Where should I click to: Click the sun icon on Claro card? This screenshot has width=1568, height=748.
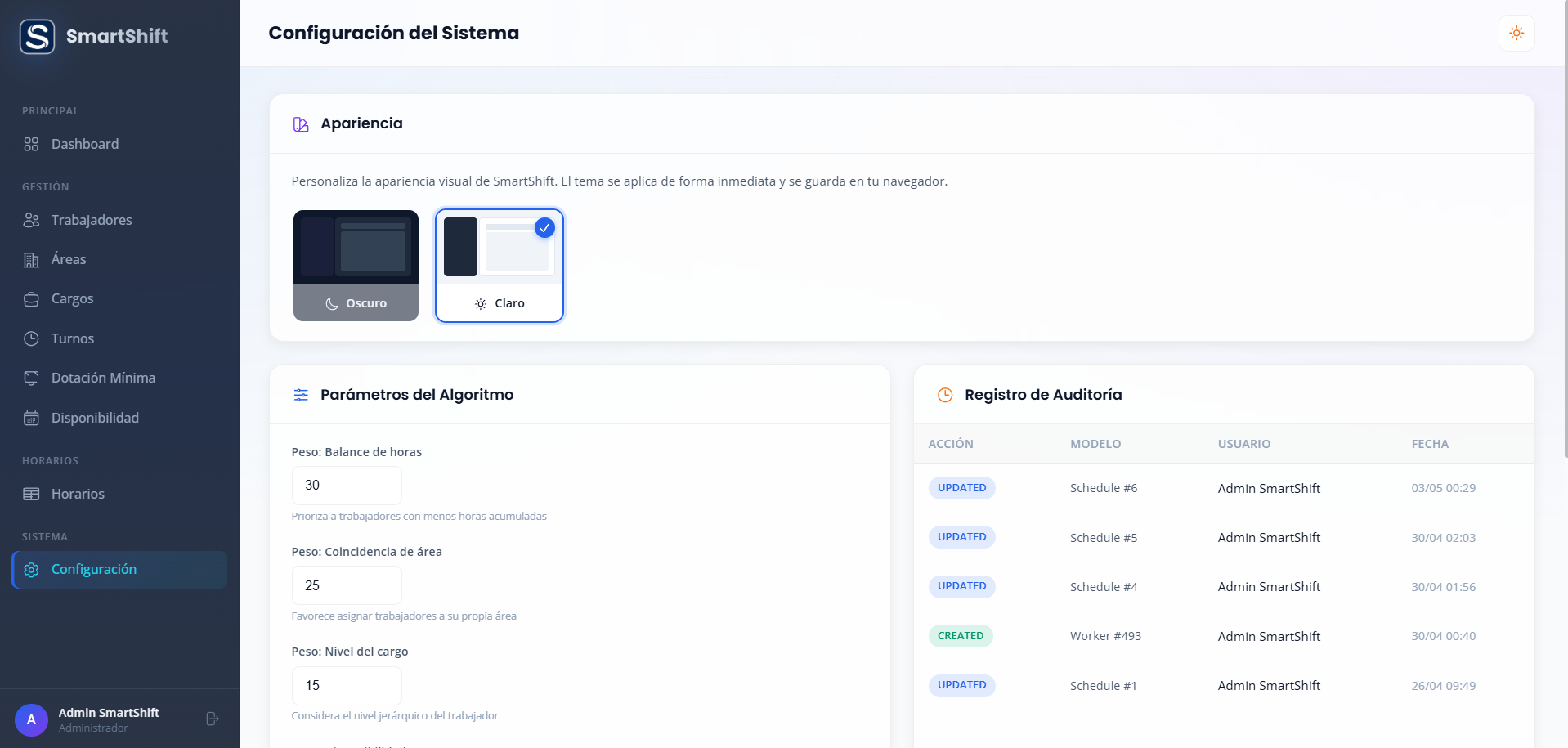(x=481, y=303)
